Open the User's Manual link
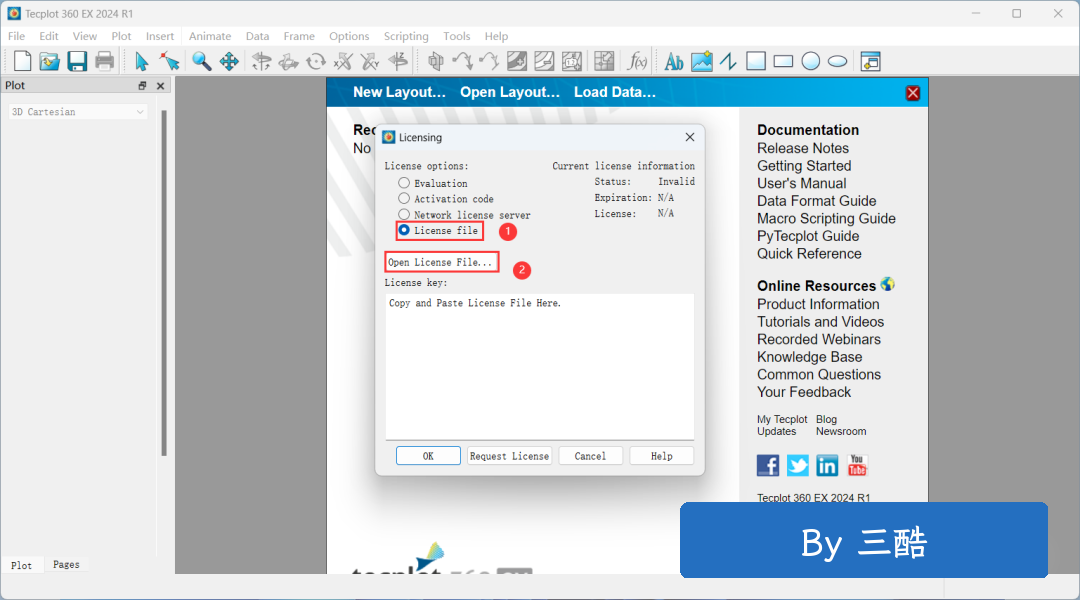Image resolution: width=1080 pixels, height=600 pixels. point(802,183)
